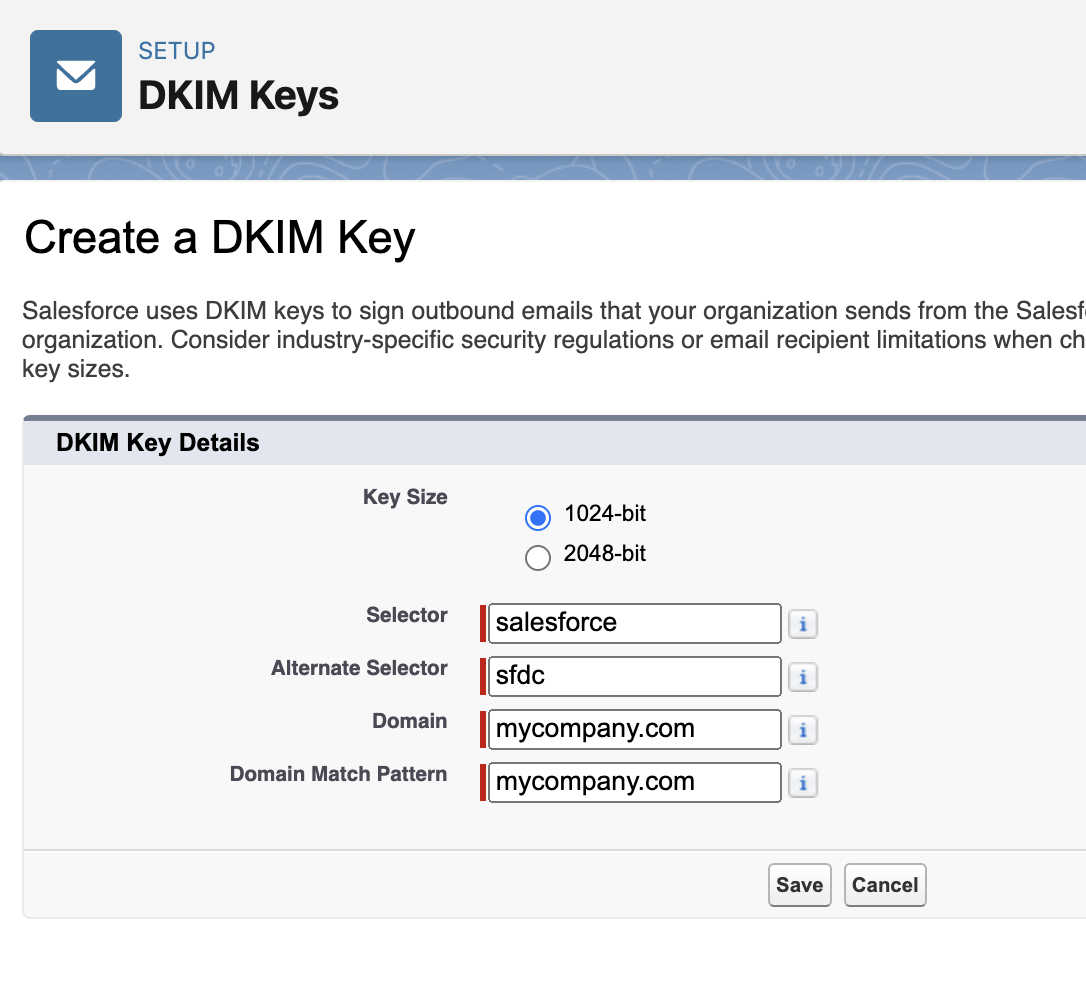Screen dimensions: 1086x1006
Task: Open info tooltip beside the Selector field
Action: coord(802,623)
